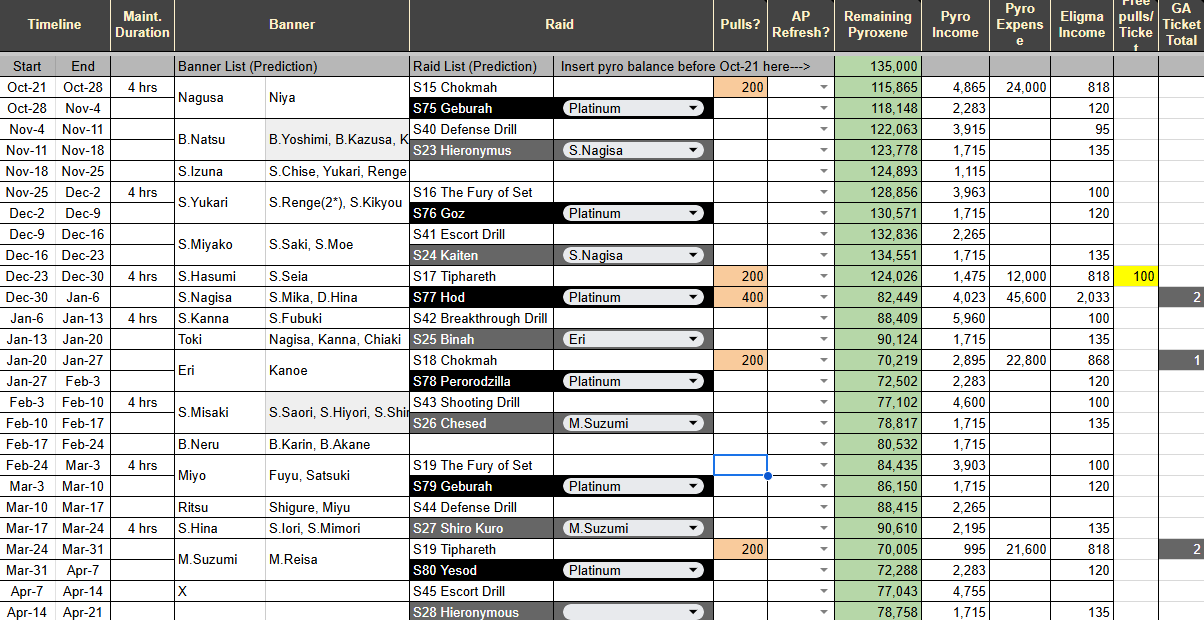Select the Kanoe banner cell
This screenshot has width=1204, height=620.
click(x=337, y=370)
